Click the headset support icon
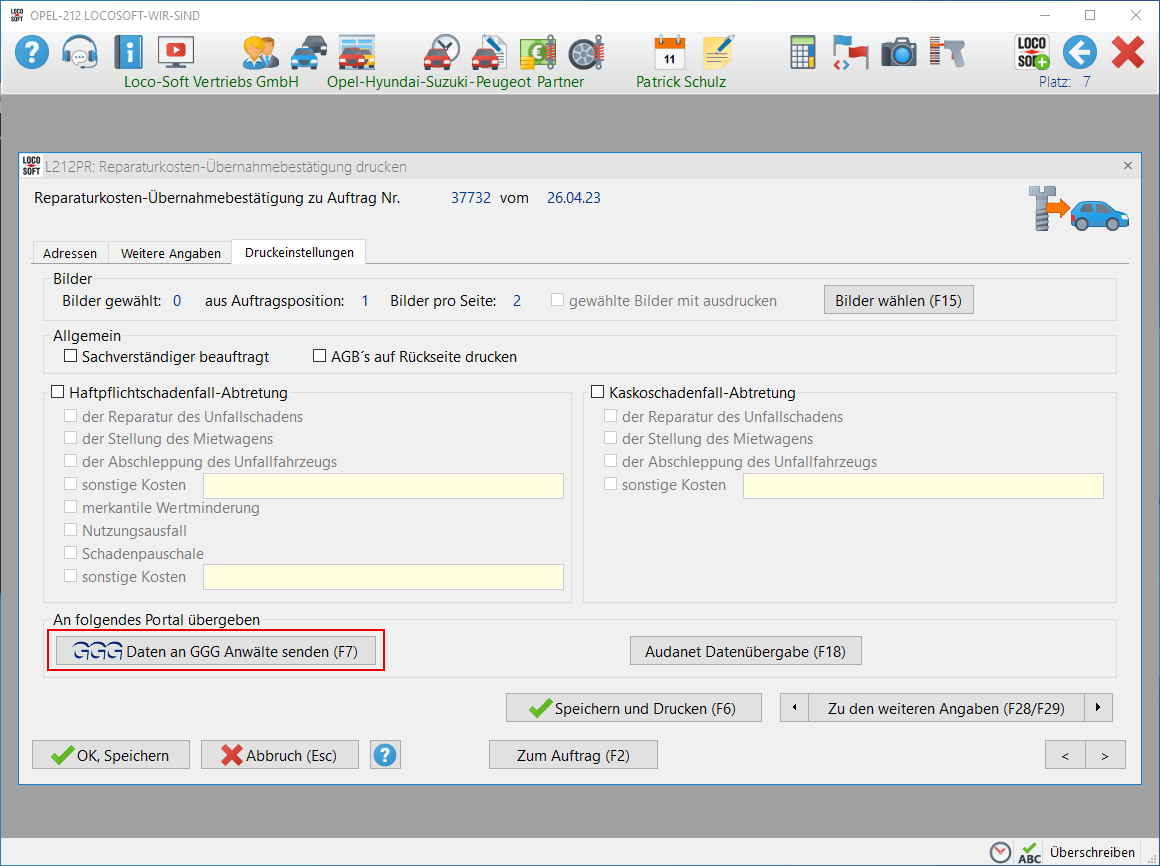 point(79,51)
